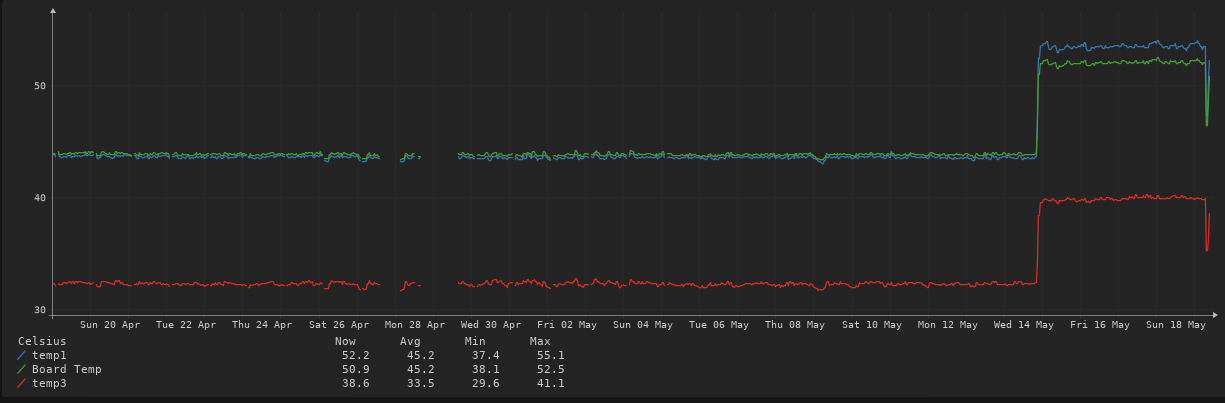Select the Fri 02 May date tick
This screenshot has width=1225, height=403.
(x=567, y=324)
